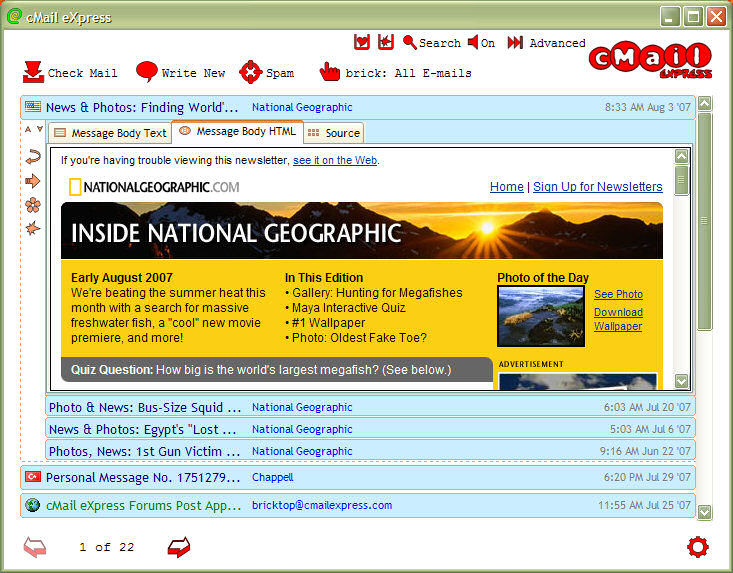Click sender Chappell
This screenshot has width=733, height=573.
pyautogui.click(x=273, y=477)
